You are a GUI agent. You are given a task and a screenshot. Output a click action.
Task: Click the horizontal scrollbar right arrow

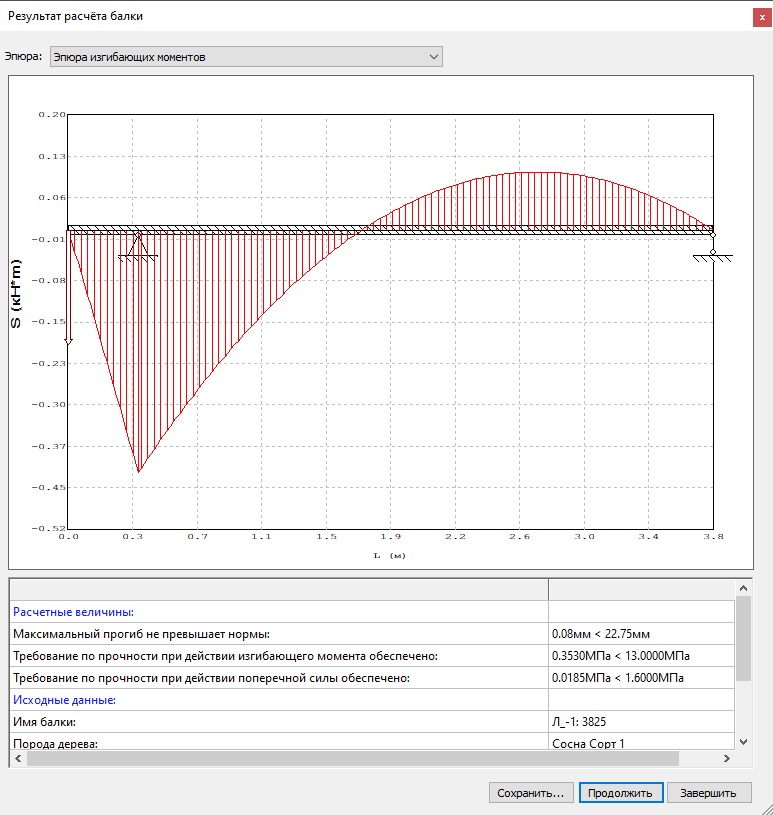click(x=727, y=758)
